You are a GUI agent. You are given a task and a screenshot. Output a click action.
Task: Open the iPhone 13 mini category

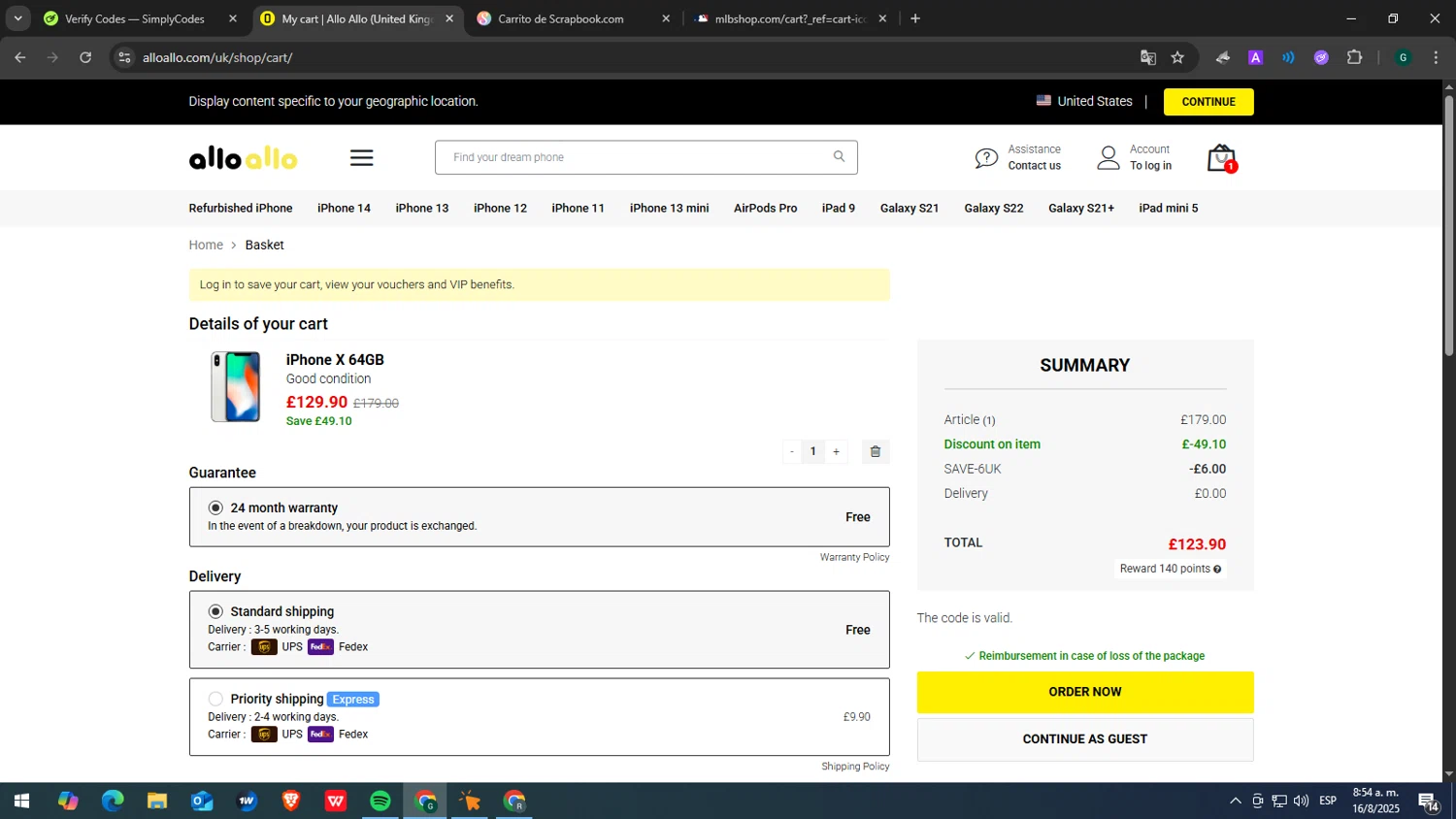669,208
